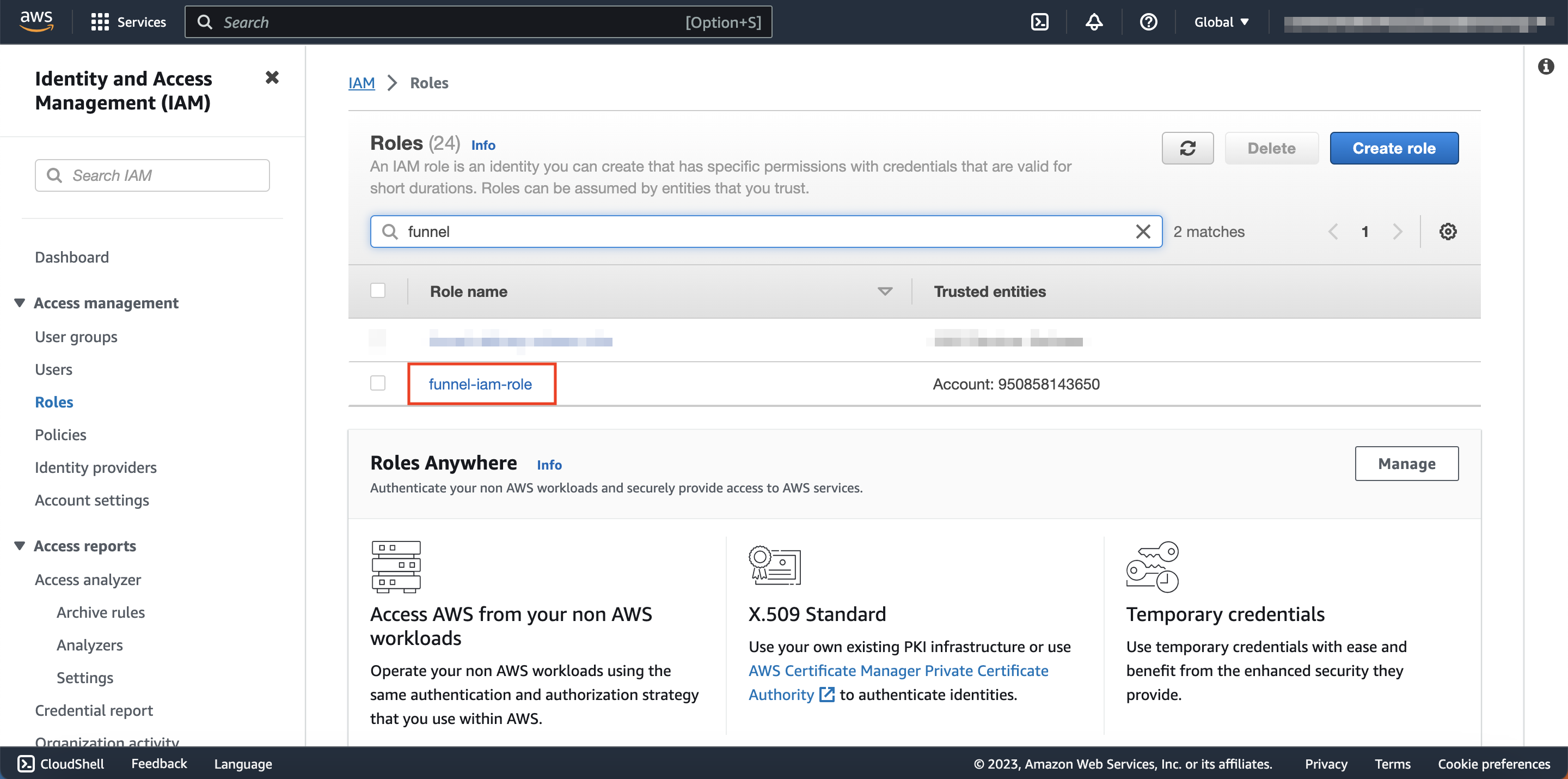The height and width of the screenshot is (779, 1568).
Task: Open the funnel-iam-role link
Action: click(x=480, y=384)
